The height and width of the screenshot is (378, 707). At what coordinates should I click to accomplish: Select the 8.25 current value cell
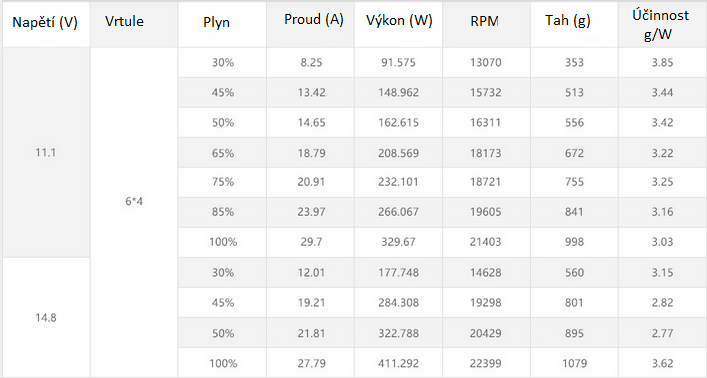click(x=310, y=62)
